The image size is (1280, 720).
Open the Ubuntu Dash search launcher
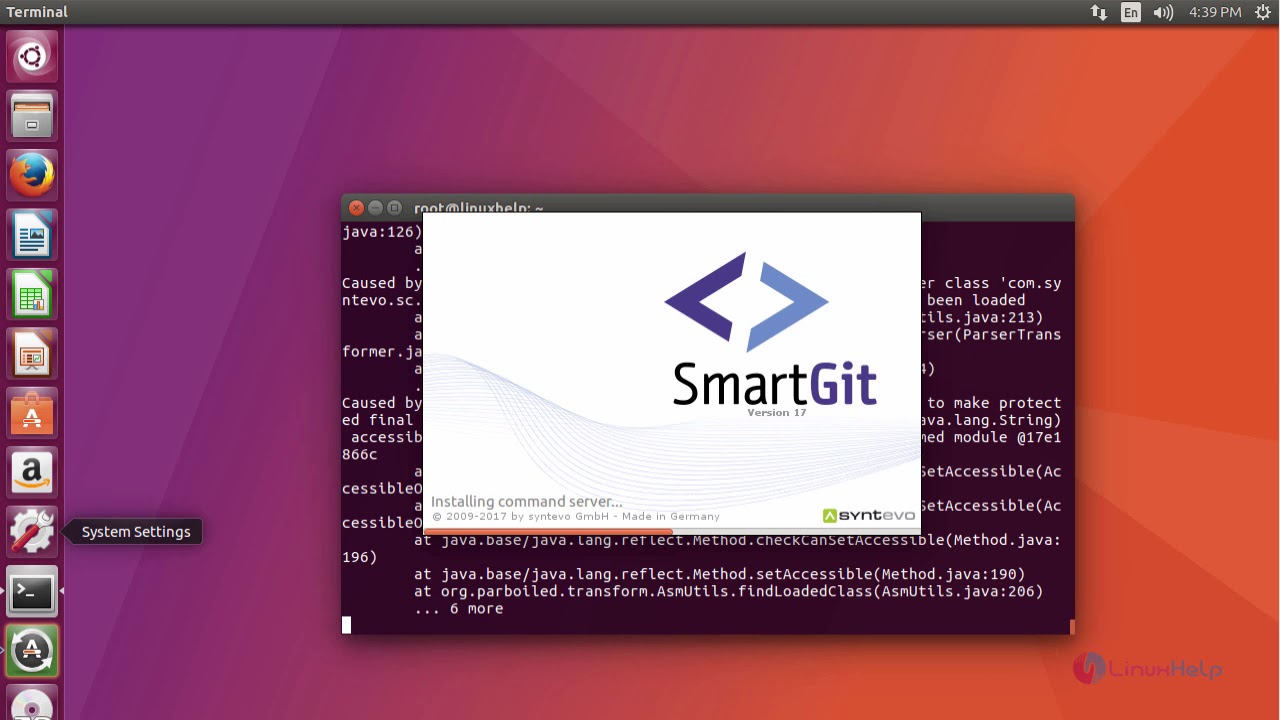tap(32, 56)
